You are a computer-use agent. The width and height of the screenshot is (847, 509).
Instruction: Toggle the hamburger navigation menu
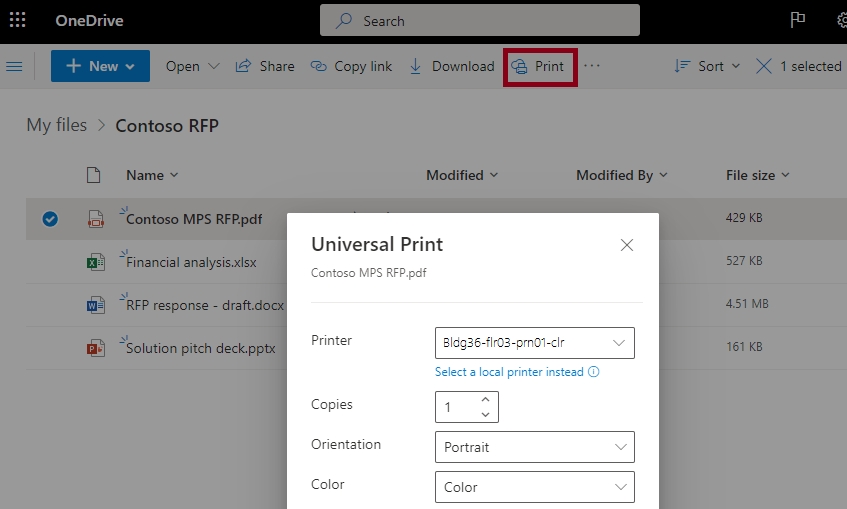click(14, 66)
